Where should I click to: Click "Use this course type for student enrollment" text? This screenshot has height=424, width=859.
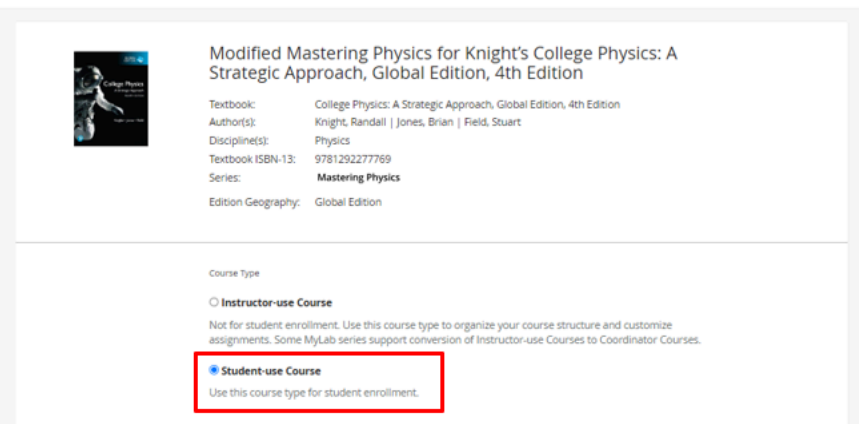(x=313, y=392)
